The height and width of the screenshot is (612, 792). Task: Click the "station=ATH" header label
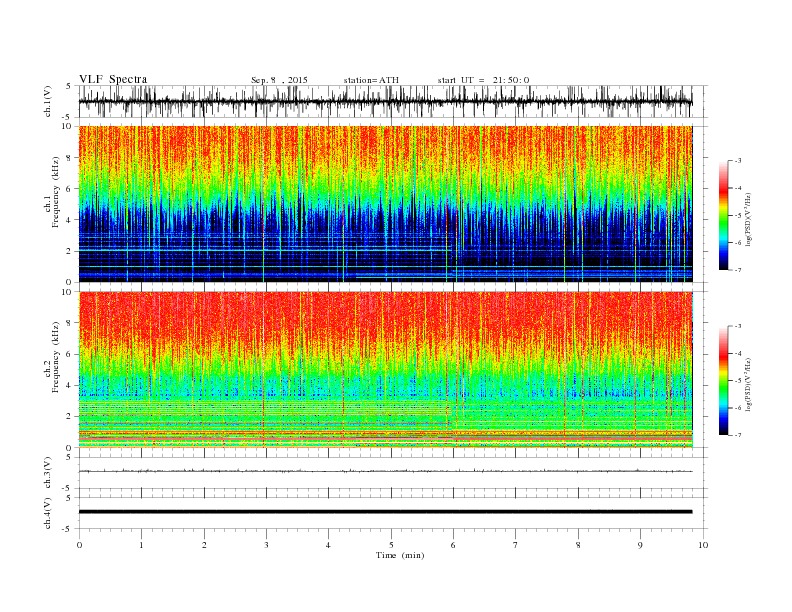[x=371, y=80]
